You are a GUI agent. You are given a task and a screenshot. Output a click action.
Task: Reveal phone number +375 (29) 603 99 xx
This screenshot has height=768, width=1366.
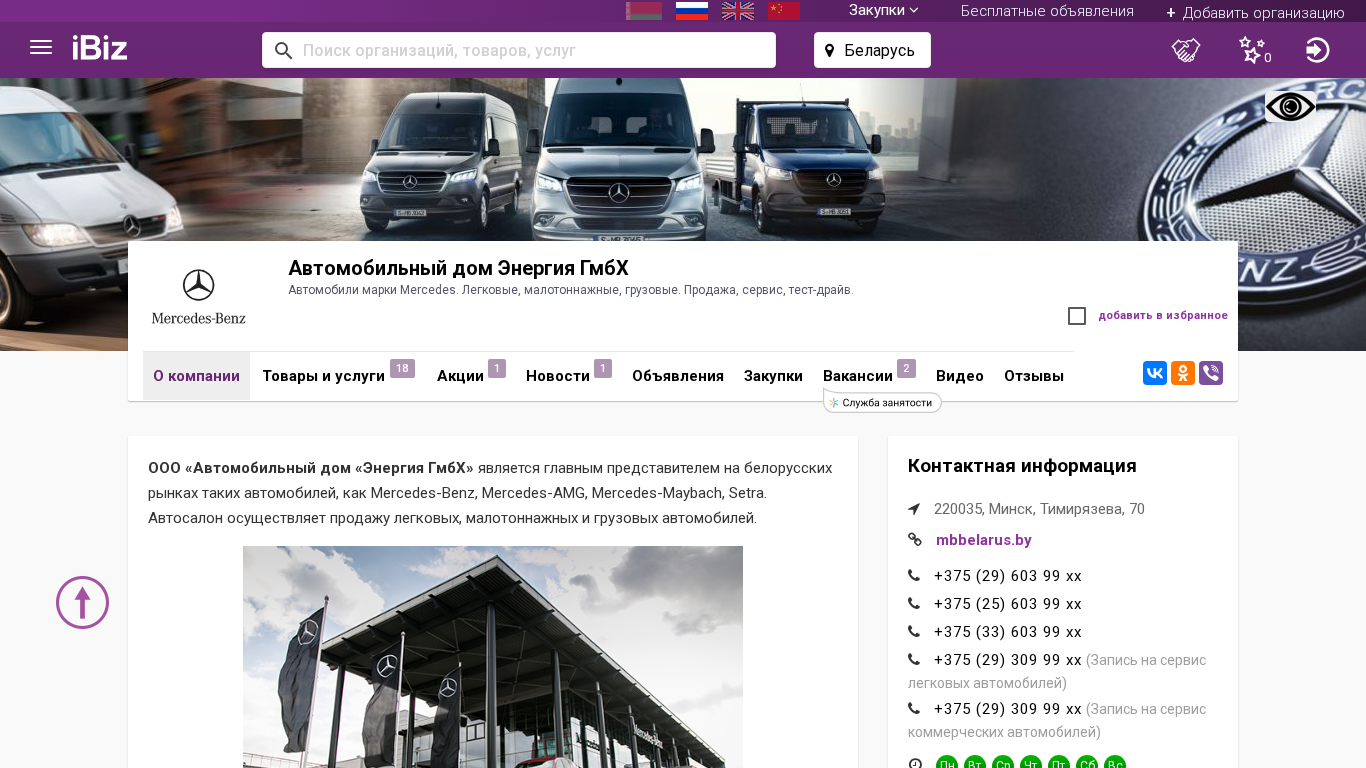pos(1008,576)
